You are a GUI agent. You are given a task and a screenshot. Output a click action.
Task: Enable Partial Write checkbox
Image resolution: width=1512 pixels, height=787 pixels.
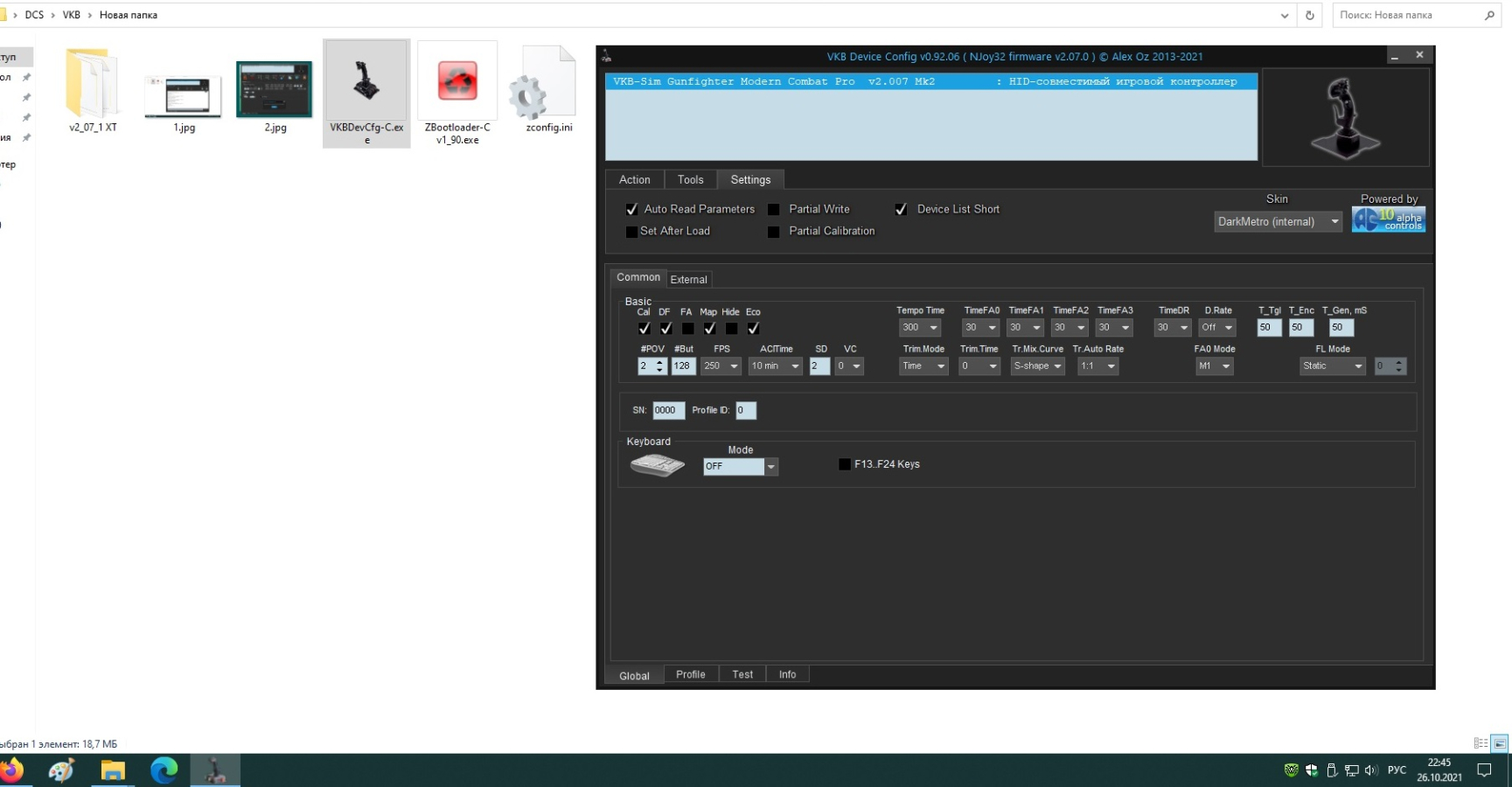773,210
